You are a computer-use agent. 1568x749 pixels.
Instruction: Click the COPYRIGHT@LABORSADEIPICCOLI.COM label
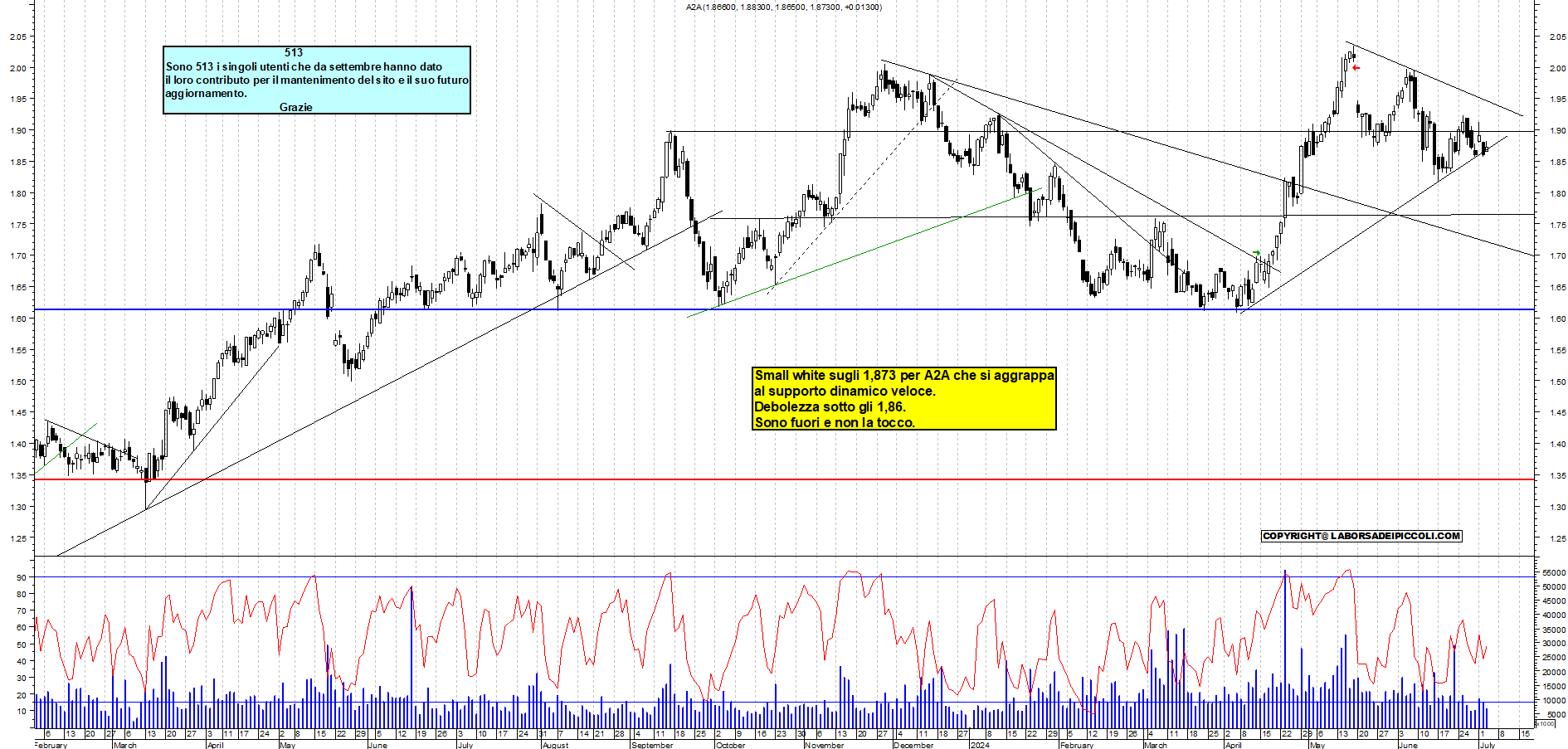[1361, 536]
